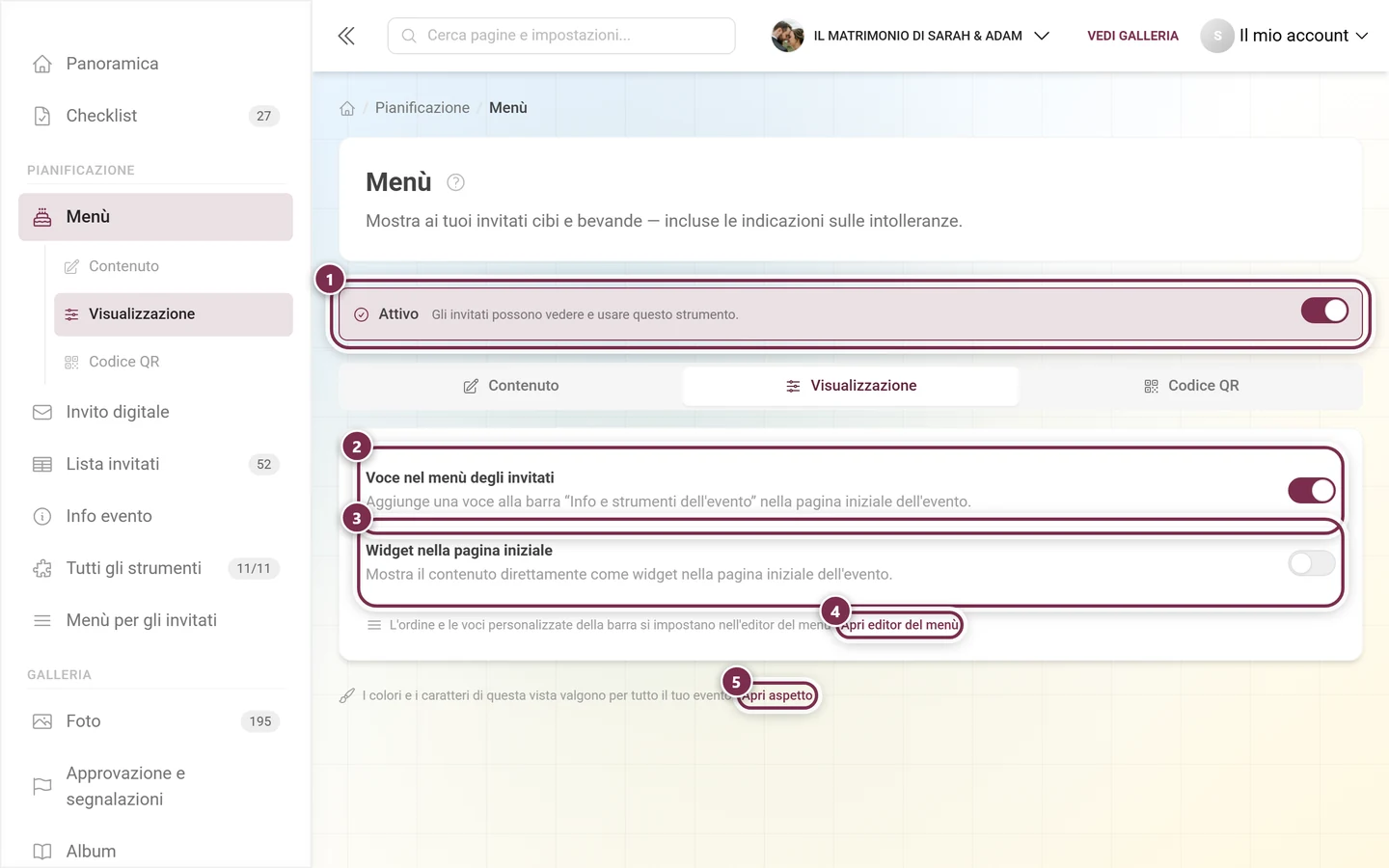Click the cake icon beside Menù in sidebar
1389x868 pixels.
(x=42, y=217)
